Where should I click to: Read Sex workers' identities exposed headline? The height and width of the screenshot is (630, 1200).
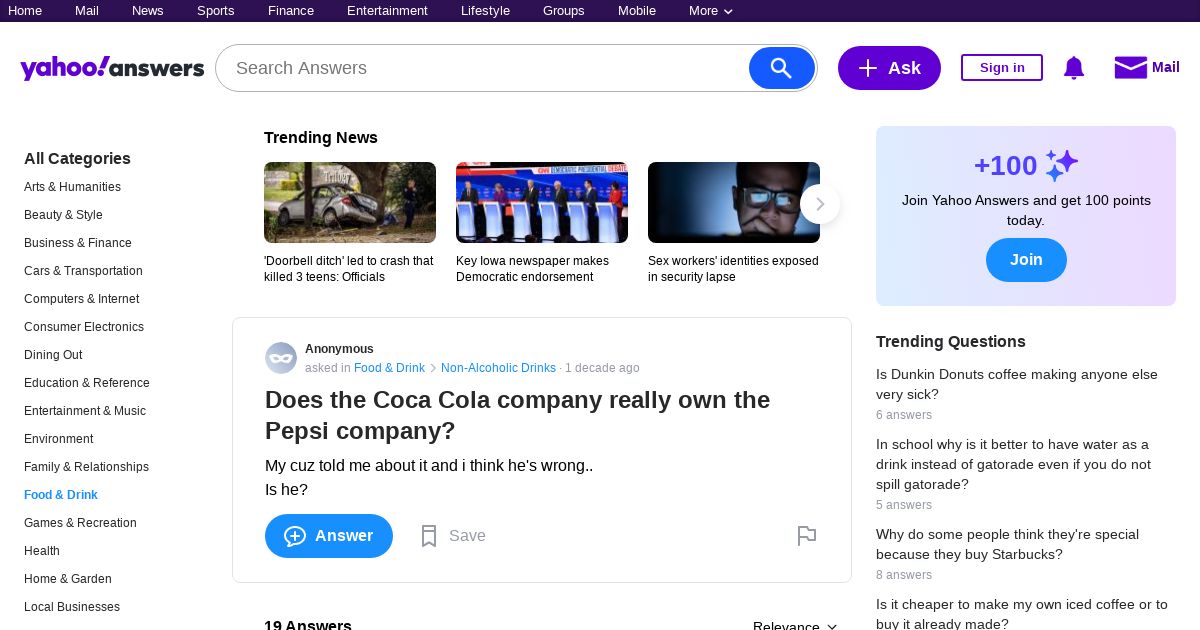[733, 269]
